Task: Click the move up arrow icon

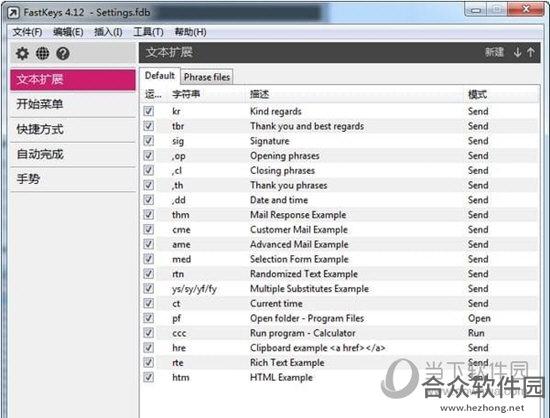Action: [531, 53]
